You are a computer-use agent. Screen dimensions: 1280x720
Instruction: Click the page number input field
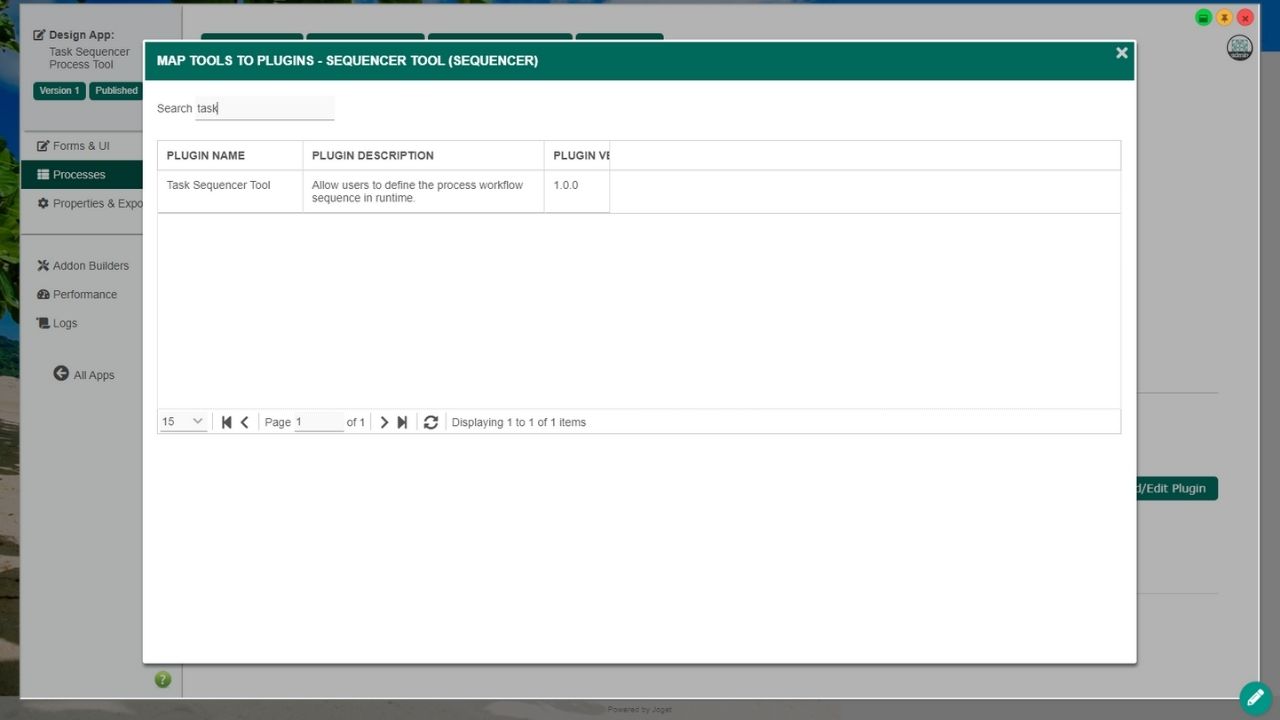pos(318,422)
